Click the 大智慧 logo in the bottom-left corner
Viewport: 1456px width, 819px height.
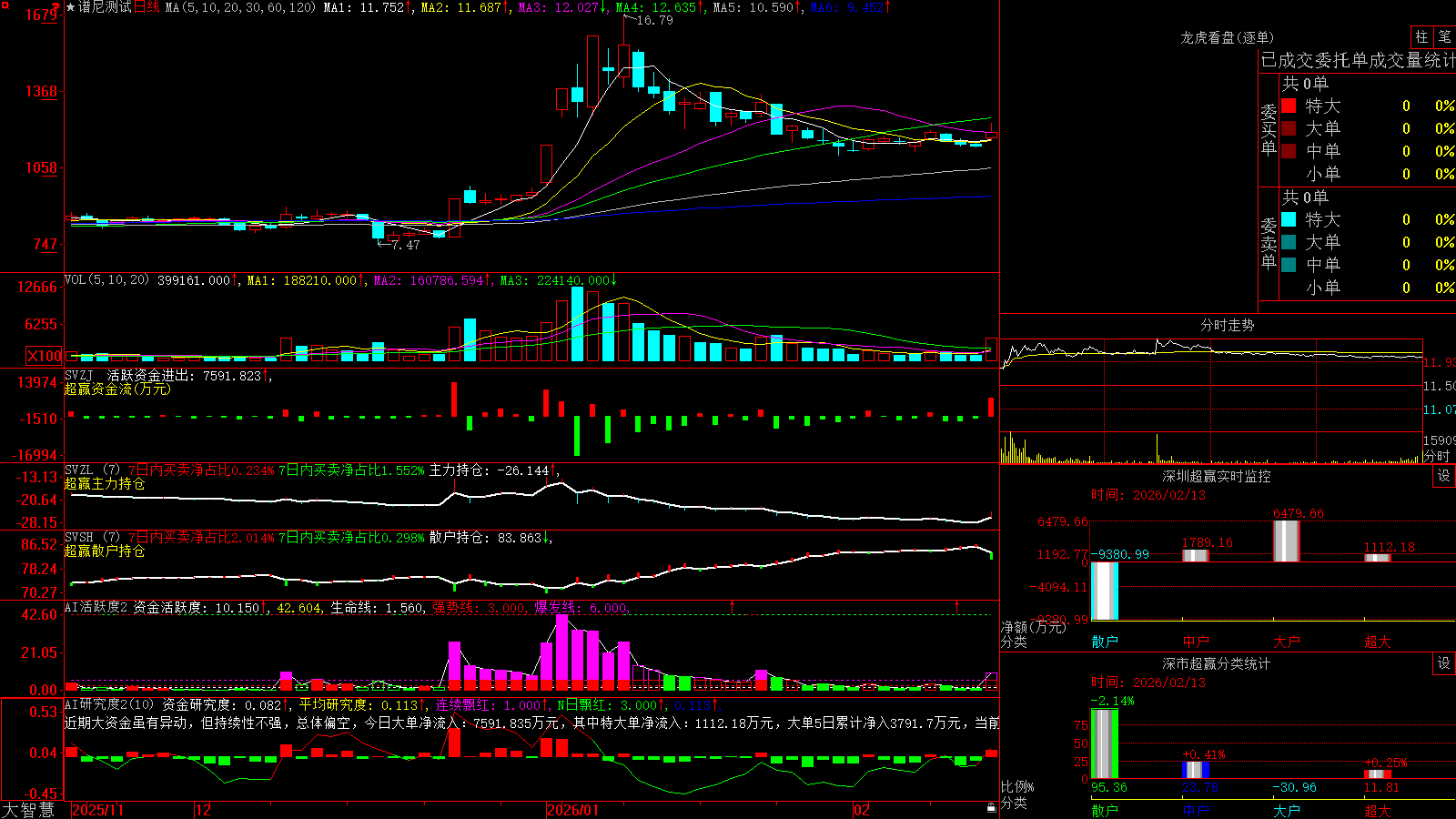click(27, 810)
